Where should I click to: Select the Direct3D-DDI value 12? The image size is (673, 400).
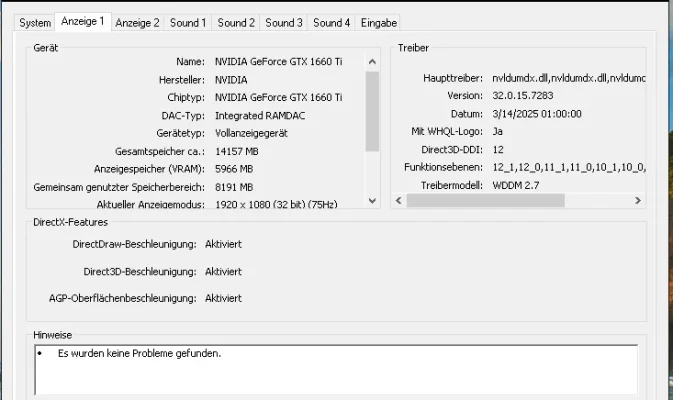pos(498,150)
